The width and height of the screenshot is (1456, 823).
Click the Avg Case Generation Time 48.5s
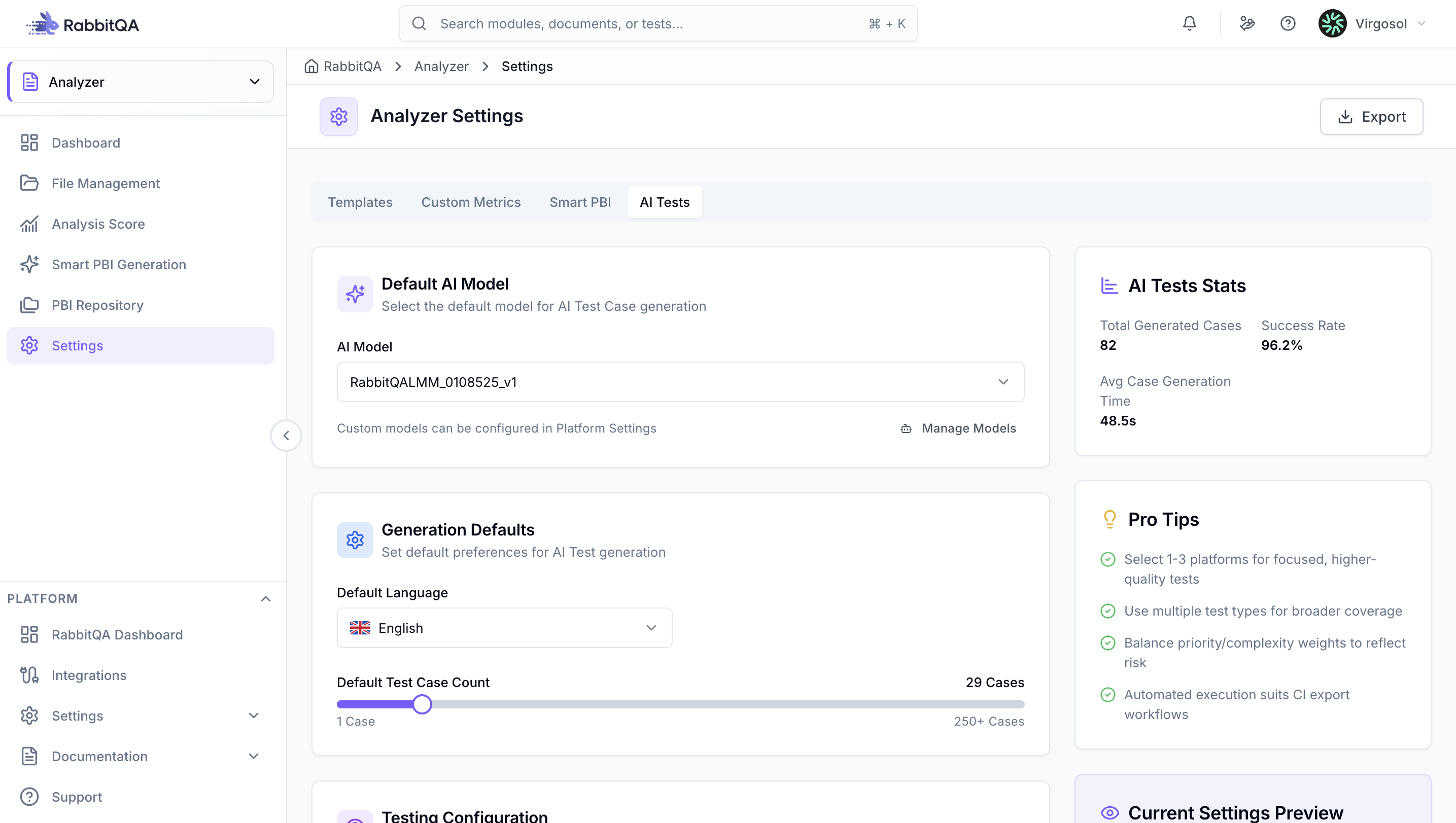[1117, 420]
